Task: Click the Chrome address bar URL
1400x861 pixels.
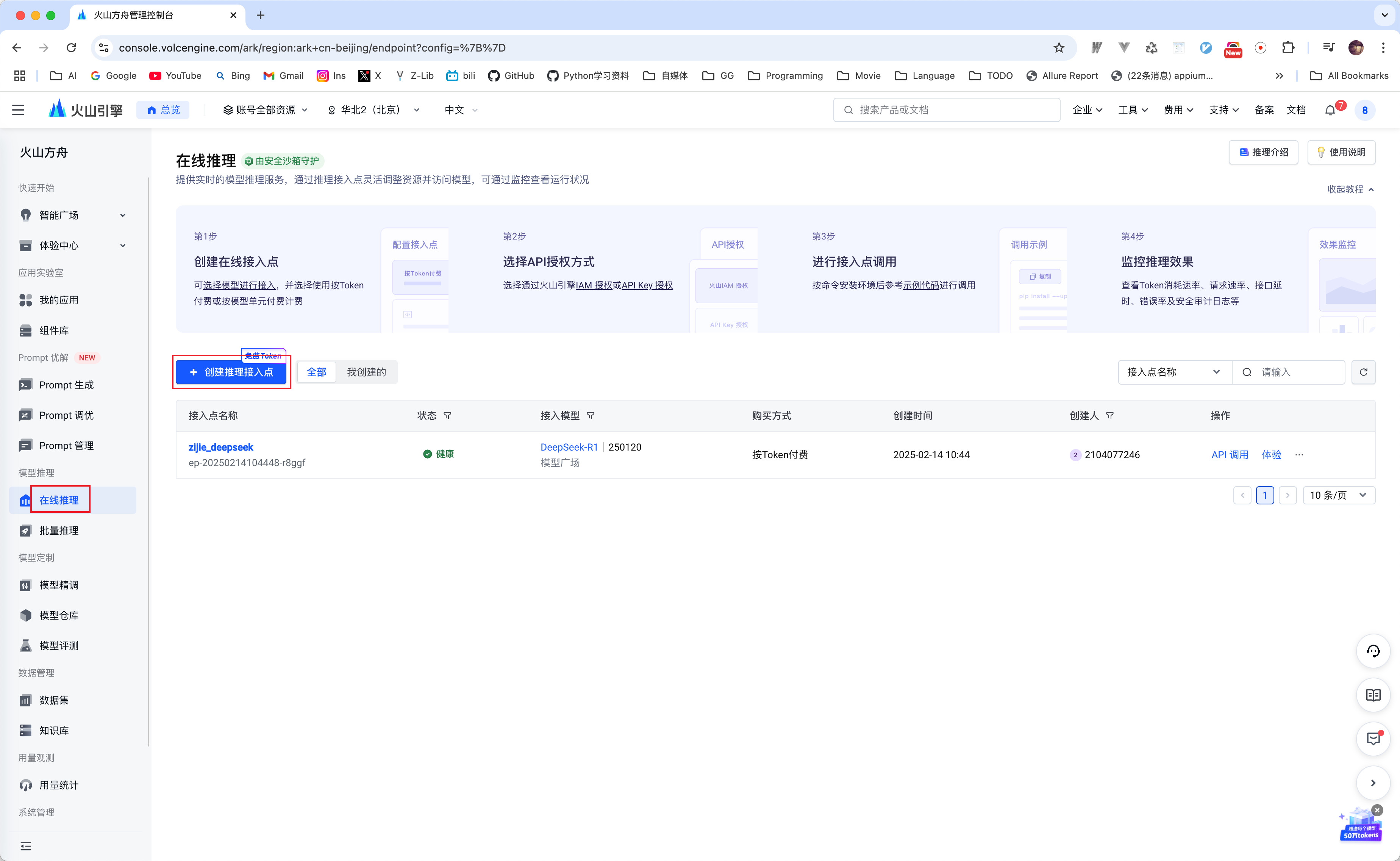Action: [x=312, y=48]
